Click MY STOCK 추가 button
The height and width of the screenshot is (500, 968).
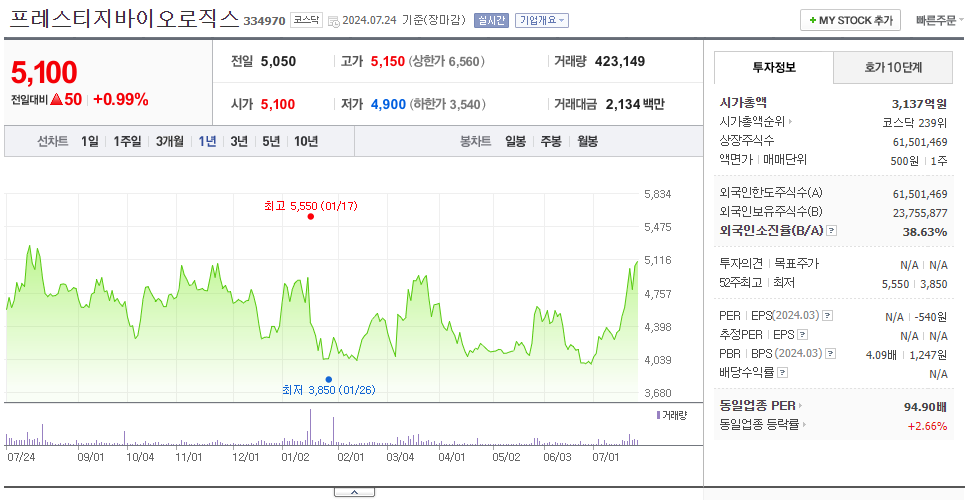click(851, 20)
